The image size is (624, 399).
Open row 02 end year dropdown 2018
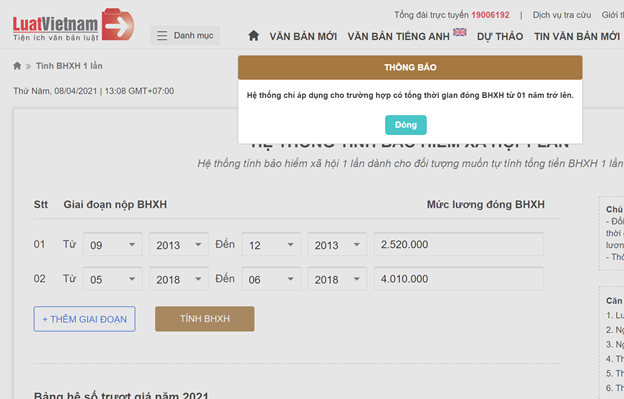(x=337, y=279)
